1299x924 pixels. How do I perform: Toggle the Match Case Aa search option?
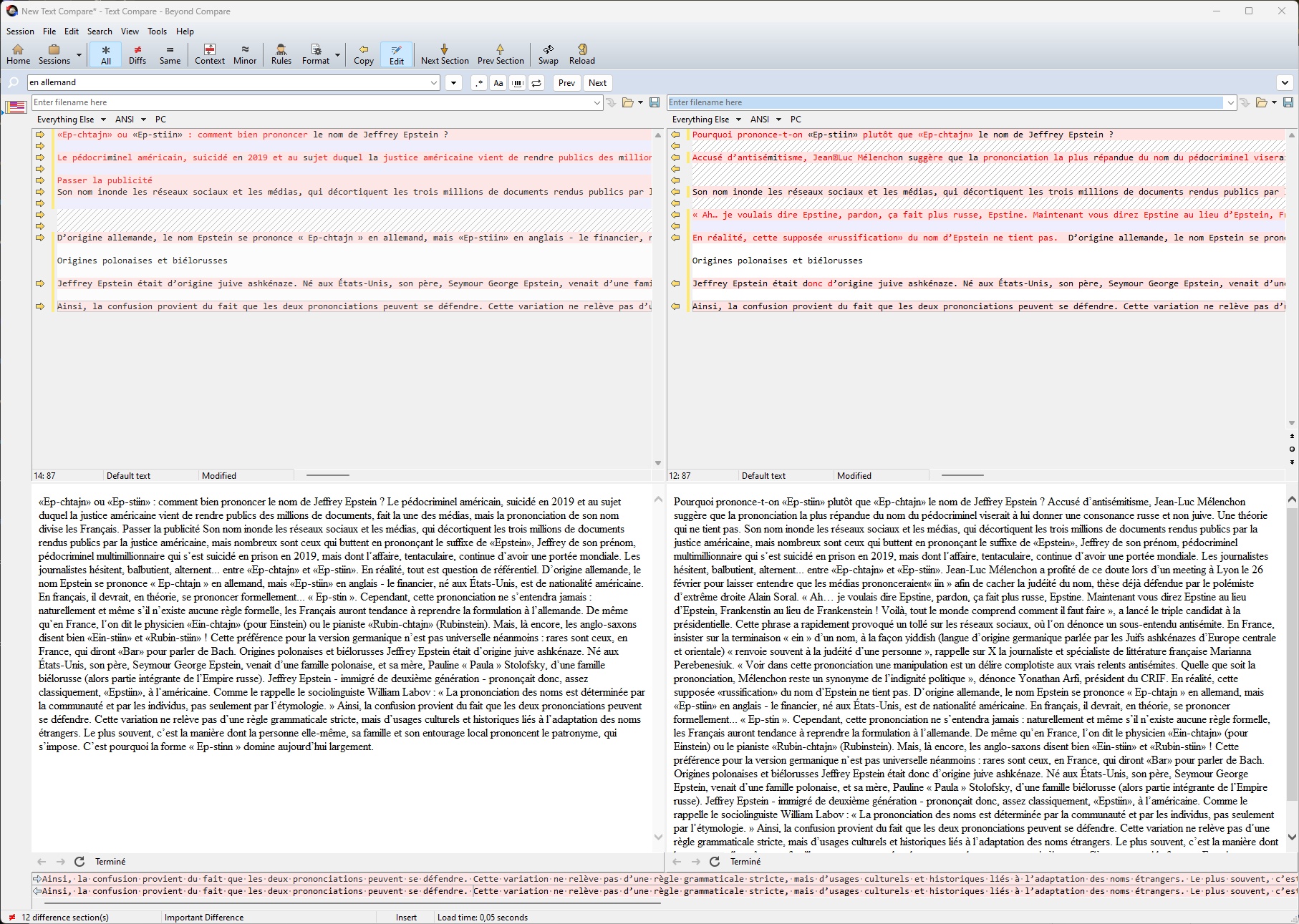pos(498,83)
